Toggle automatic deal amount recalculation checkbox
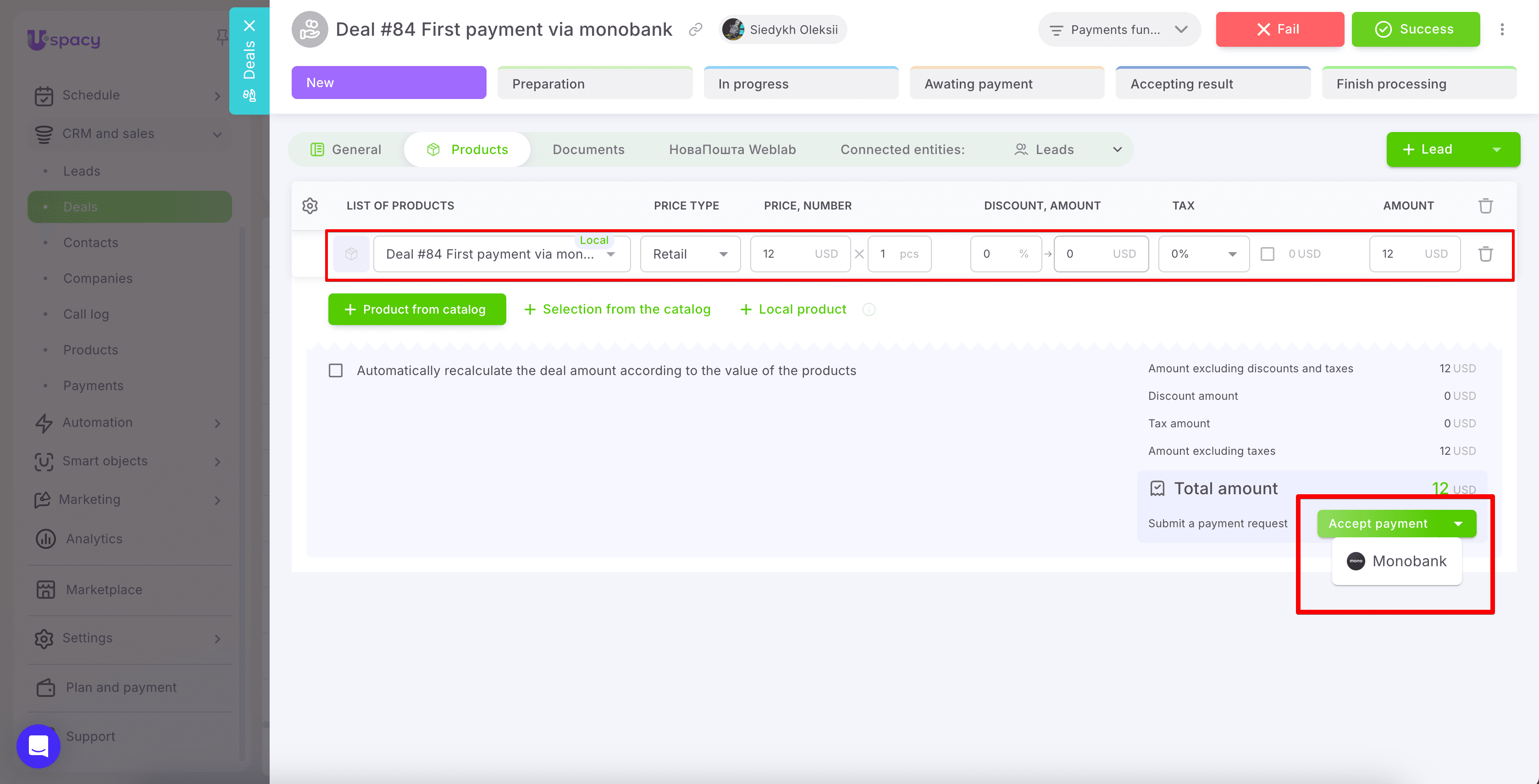 click(x=336, y=371)
